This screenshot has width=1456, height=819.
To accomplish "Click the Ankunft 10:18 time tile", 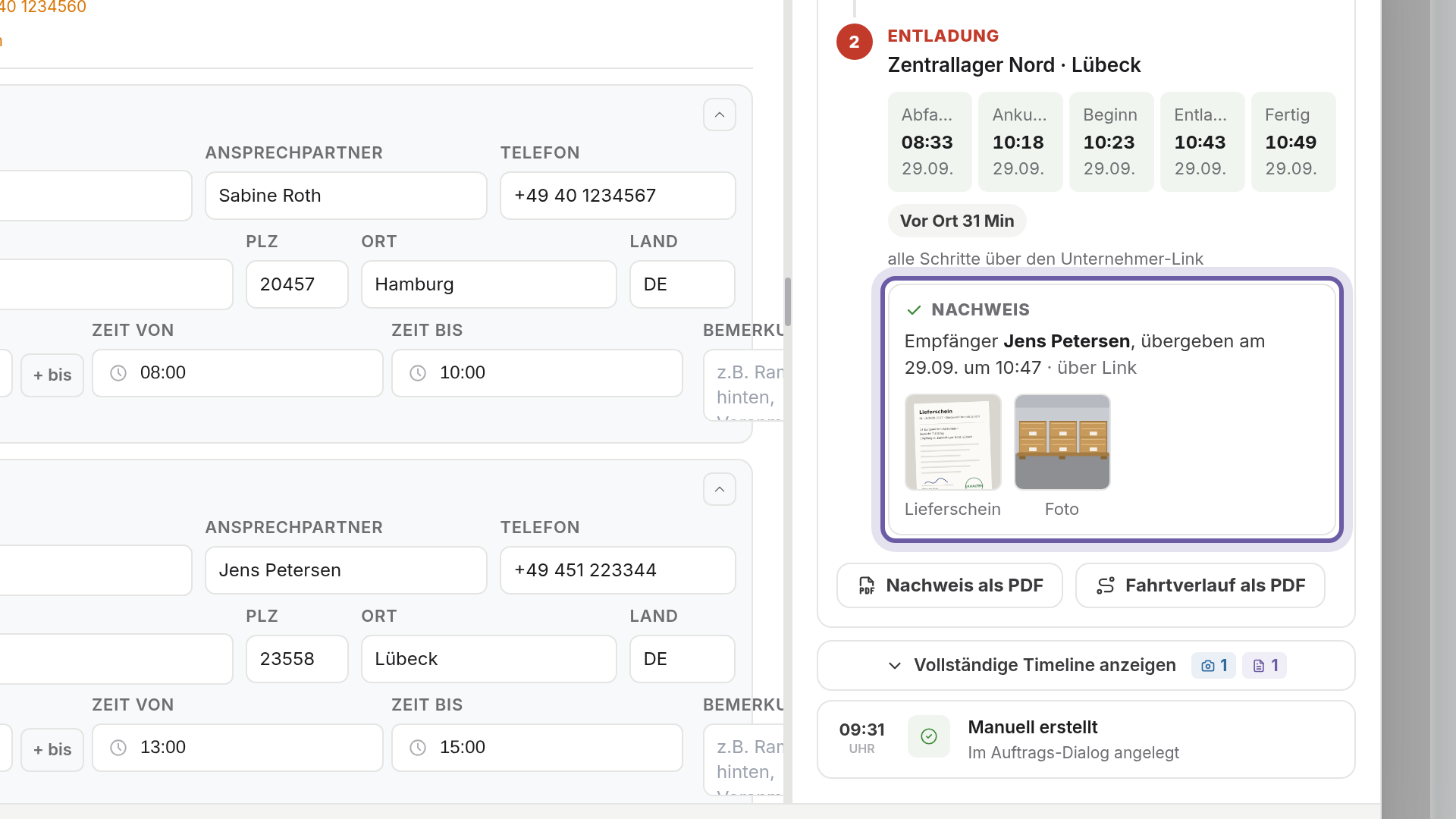I will [x=1021, y=142].
